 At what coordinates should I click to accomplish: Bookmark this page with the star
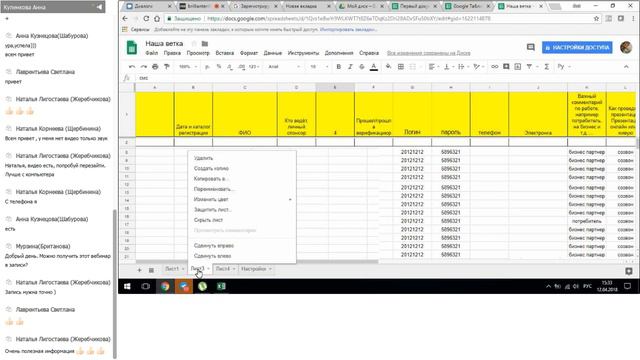596,18
